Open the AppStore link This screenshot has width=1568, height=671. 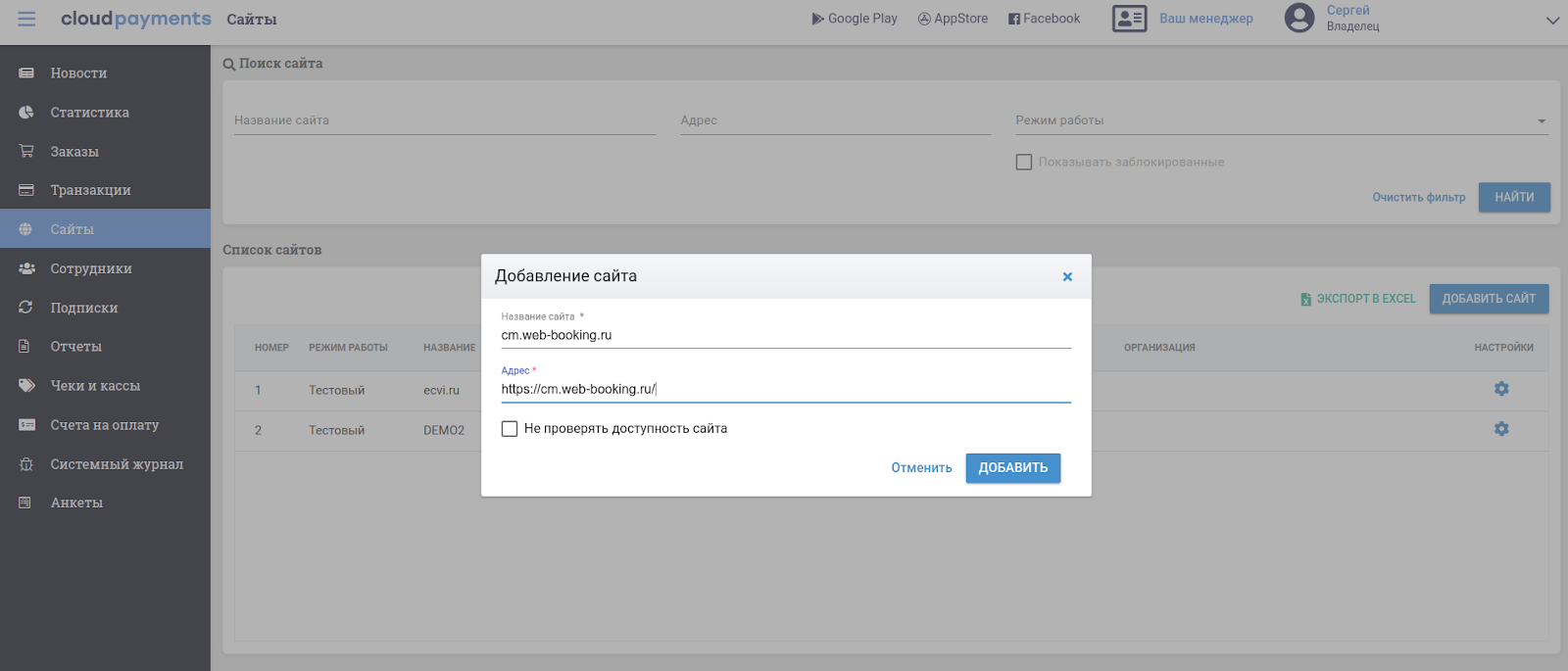953,19
